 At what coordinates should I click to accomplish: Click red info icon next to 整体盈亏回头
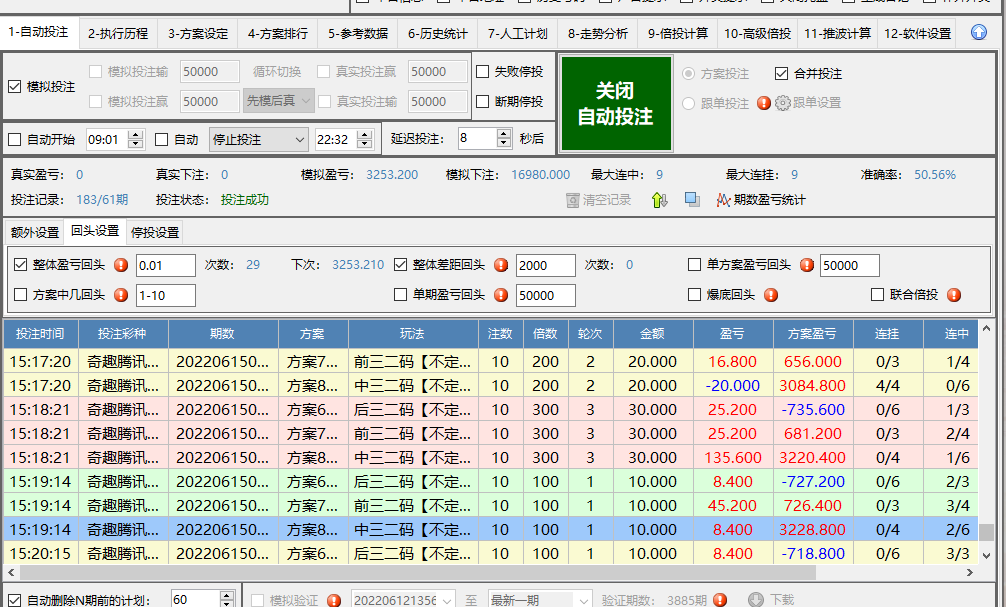tap(121, 265)
